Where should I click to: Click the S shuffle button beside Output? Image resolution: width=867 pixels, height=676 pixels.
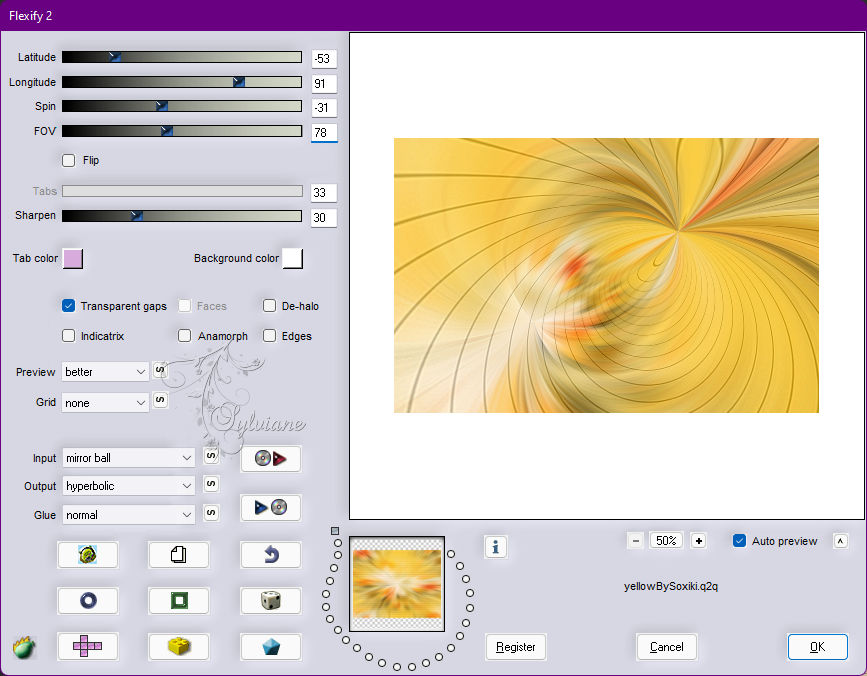pyautogui.click(x=211, y=484)
